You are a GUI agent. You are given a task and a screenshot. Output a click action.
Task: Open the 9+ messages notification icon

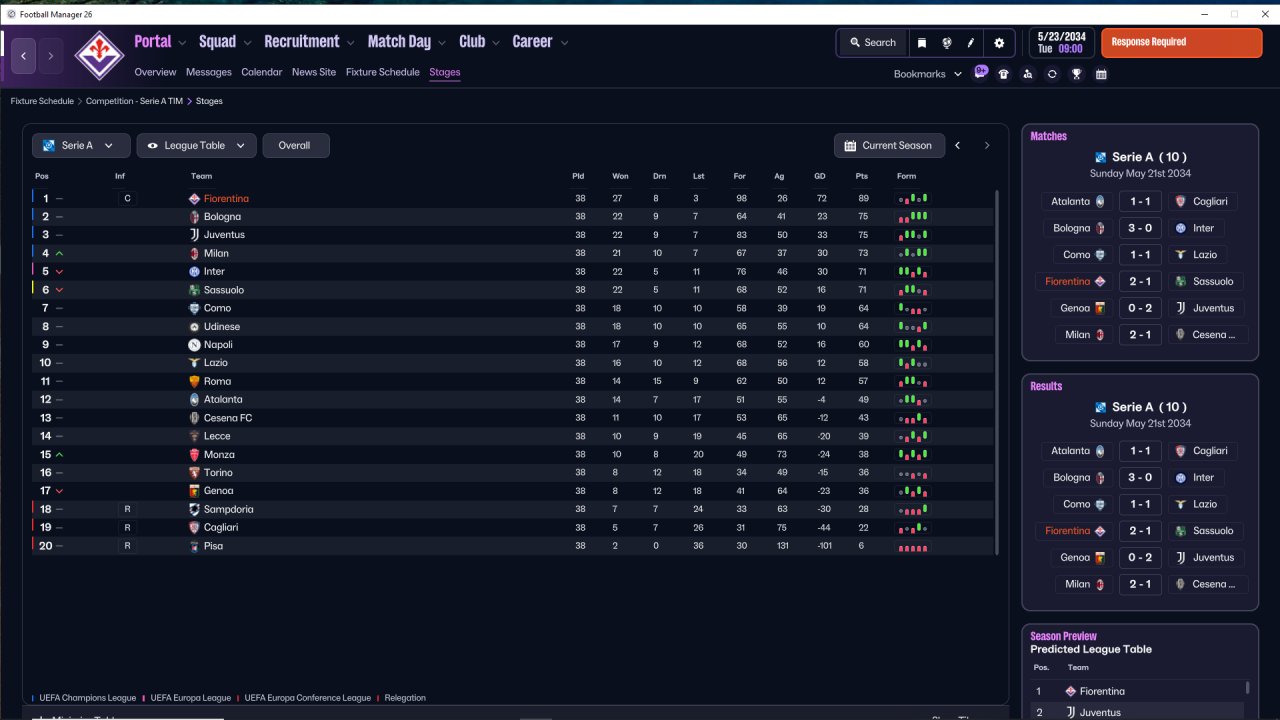point(981,73)
